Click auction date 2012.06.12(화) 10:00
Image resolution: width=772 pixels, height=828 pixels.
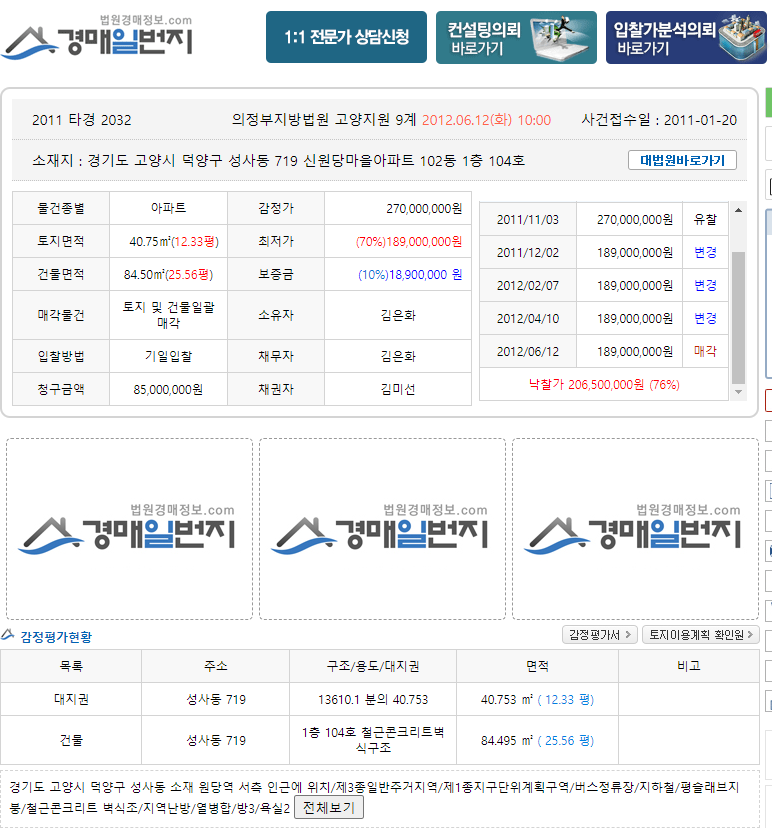point(486,120)
